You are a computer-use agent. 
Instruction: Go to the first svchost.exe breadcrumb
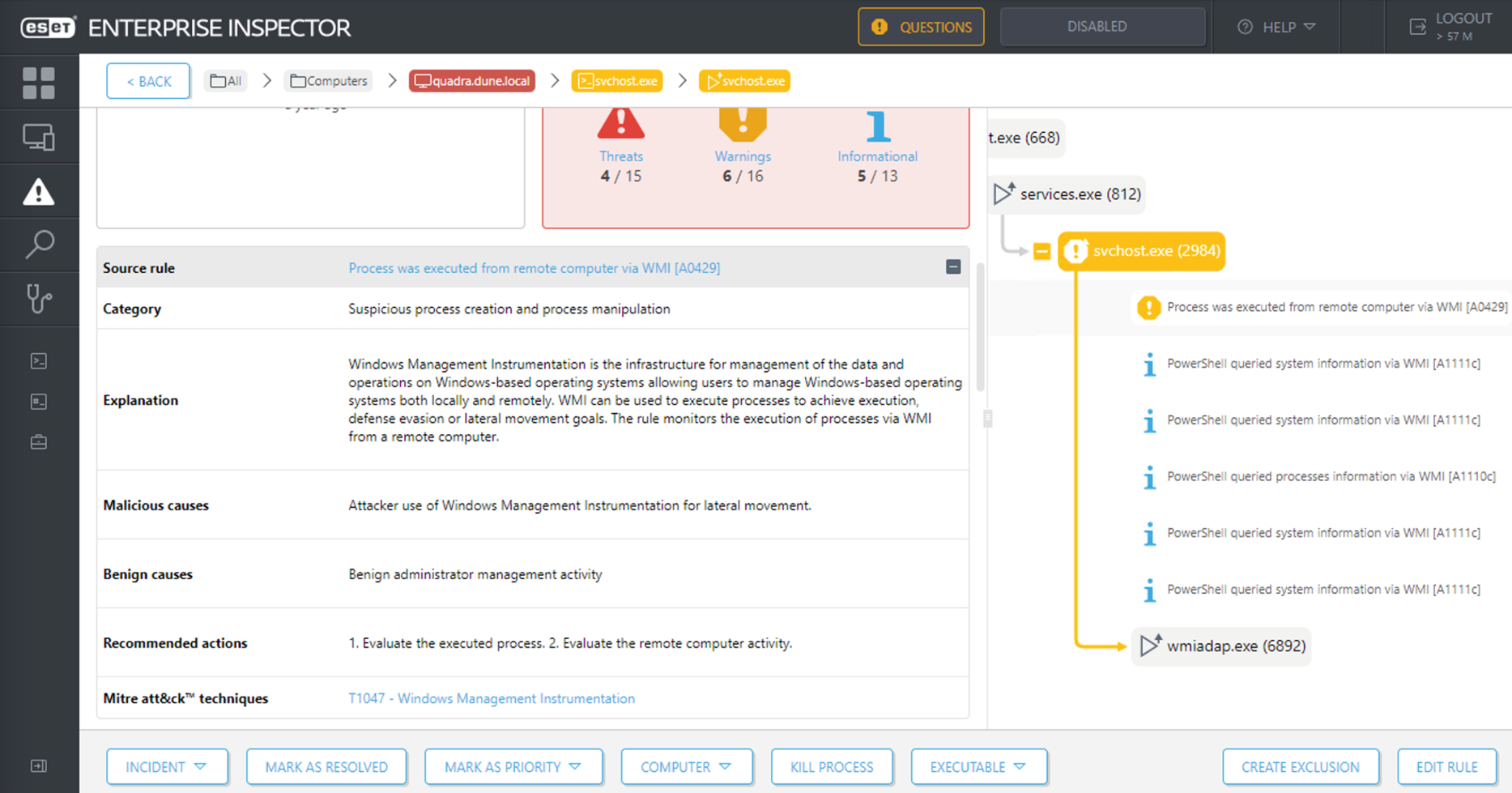click(x=617, y=81)
